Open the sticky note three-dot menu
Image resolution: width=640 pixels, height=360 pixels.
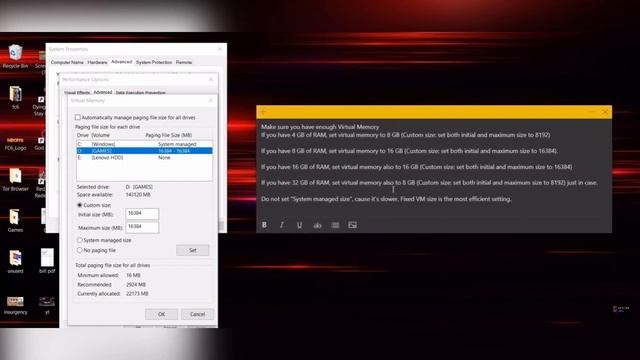[591, 112]
